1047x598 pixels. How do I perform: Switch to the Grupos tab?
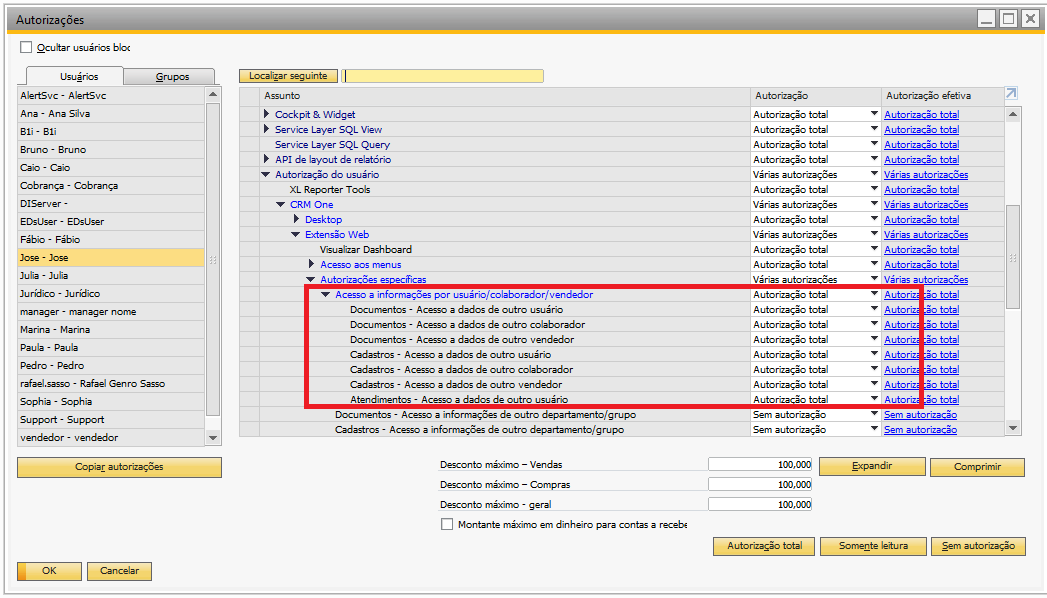(x=172, y=77)
